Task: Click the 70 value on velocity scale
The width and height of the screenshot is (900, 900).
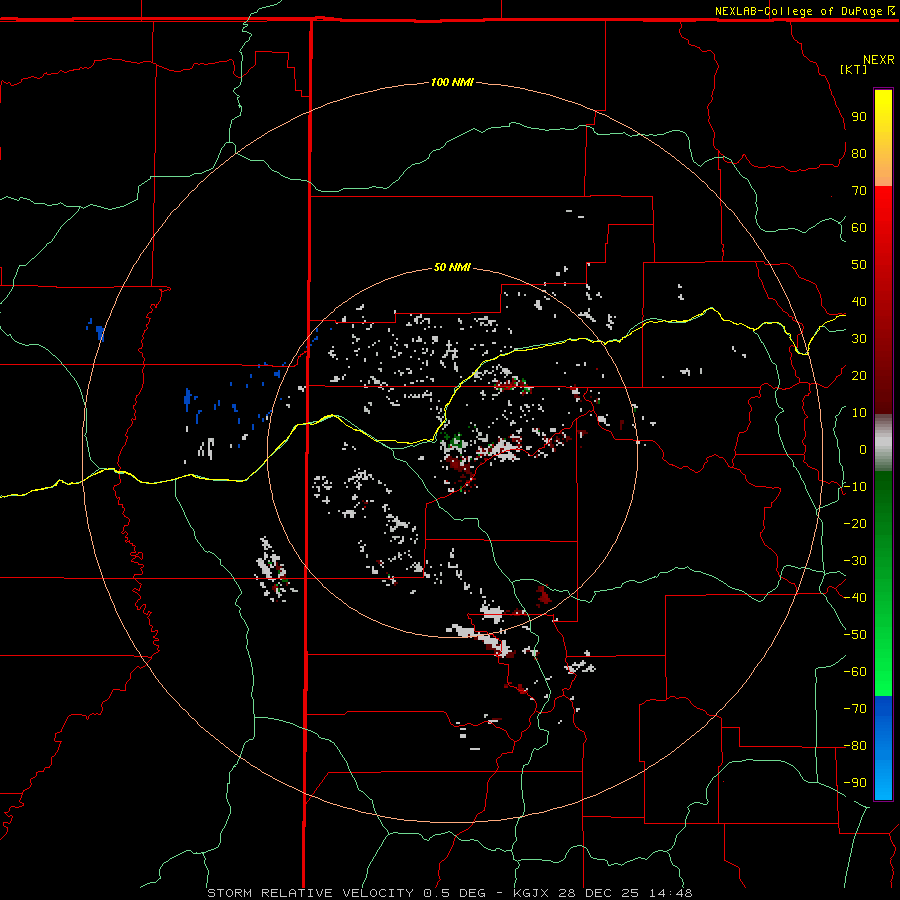Action: tap(859, 191)
